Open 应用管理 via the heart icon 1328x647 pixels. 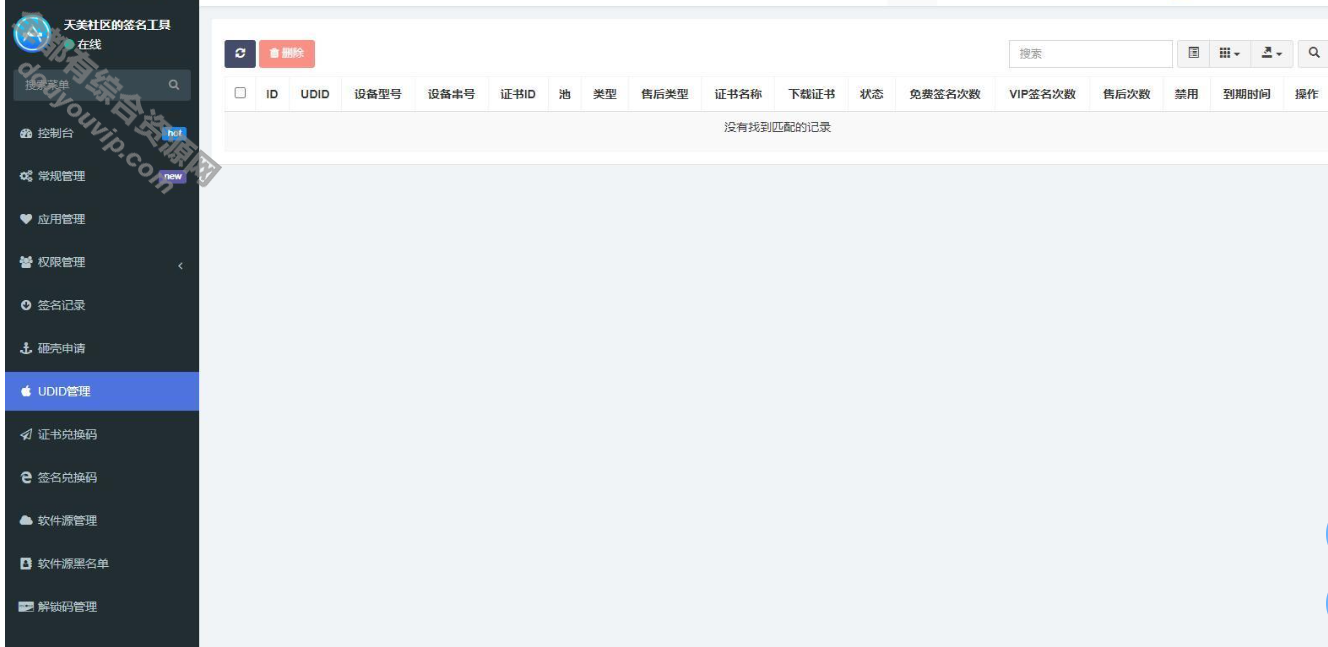point(27,219)
